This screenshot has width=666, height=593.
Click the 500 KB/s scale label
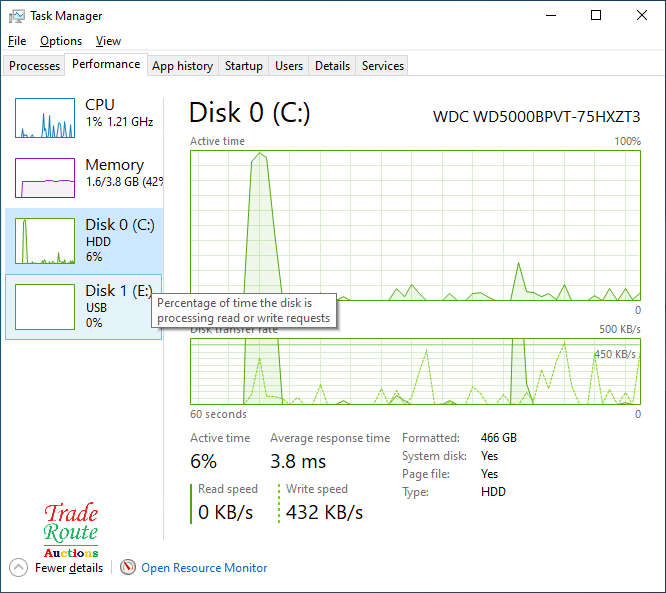pyautogui.click(x=620, y=329)
